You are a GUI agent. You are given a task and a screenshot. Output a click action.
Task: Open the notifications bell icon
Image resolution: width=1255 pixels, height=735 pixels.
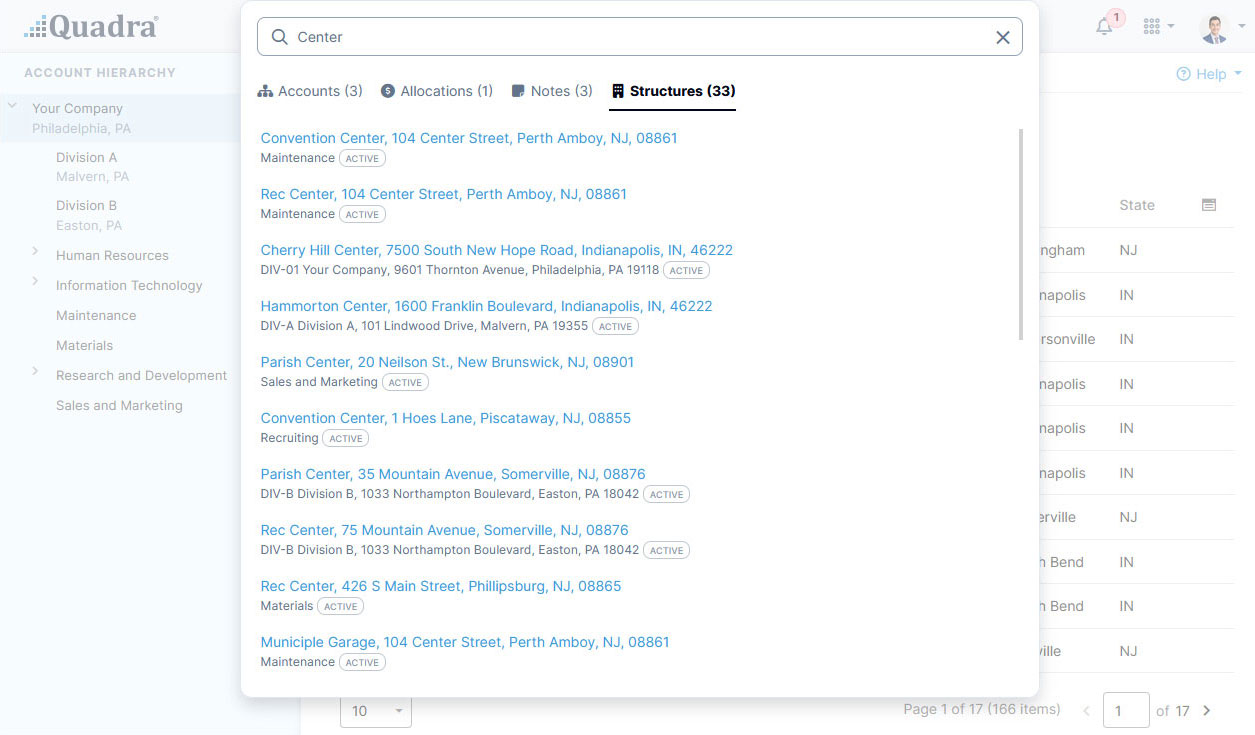(1104, 27)
